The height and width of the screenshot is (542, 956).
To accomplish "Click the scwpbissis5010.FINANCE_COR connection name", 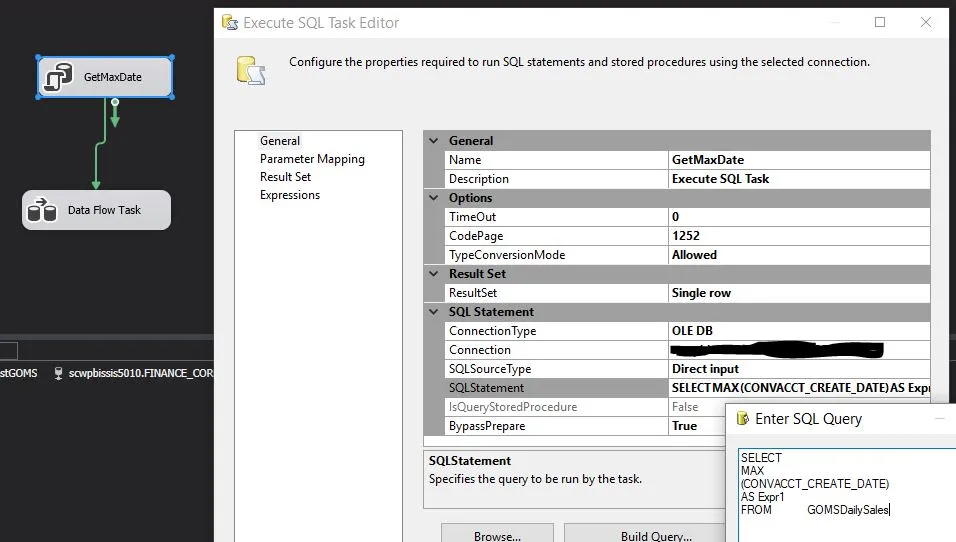I will point(141,373).
